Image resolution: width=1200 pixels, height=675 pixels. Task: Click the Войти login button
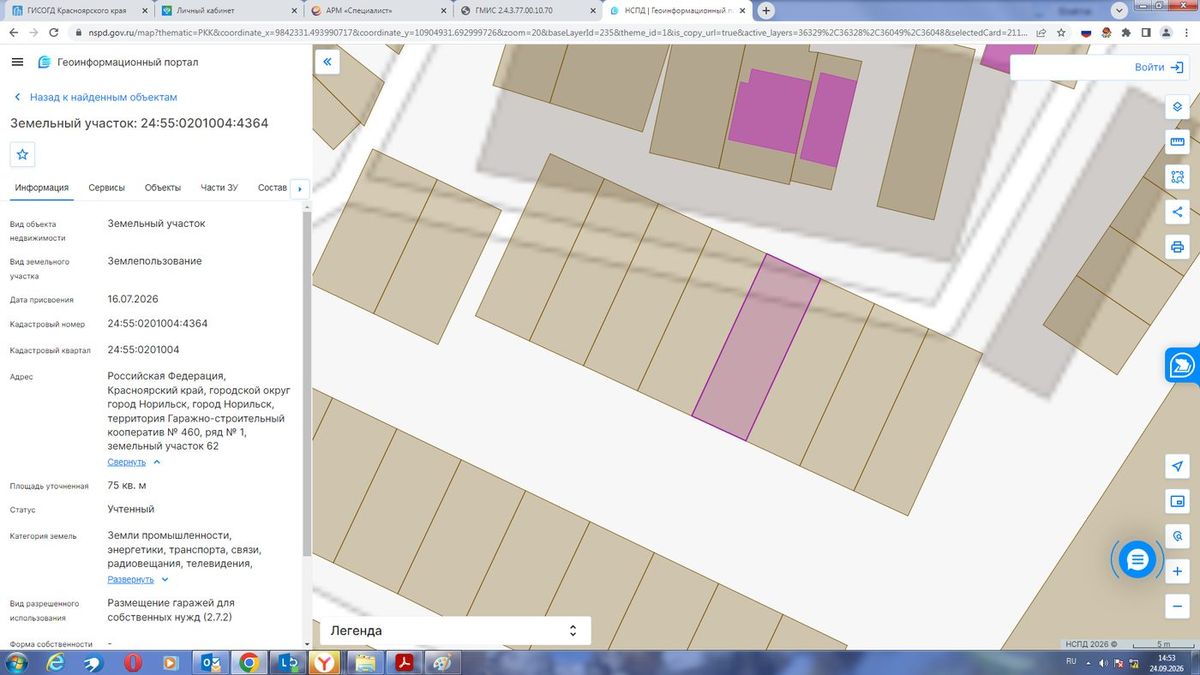[x=1159, y=67]
